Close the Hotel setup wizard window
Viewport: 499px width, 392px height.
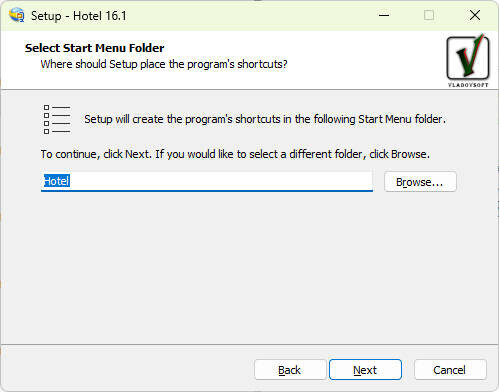pos(475,15)
